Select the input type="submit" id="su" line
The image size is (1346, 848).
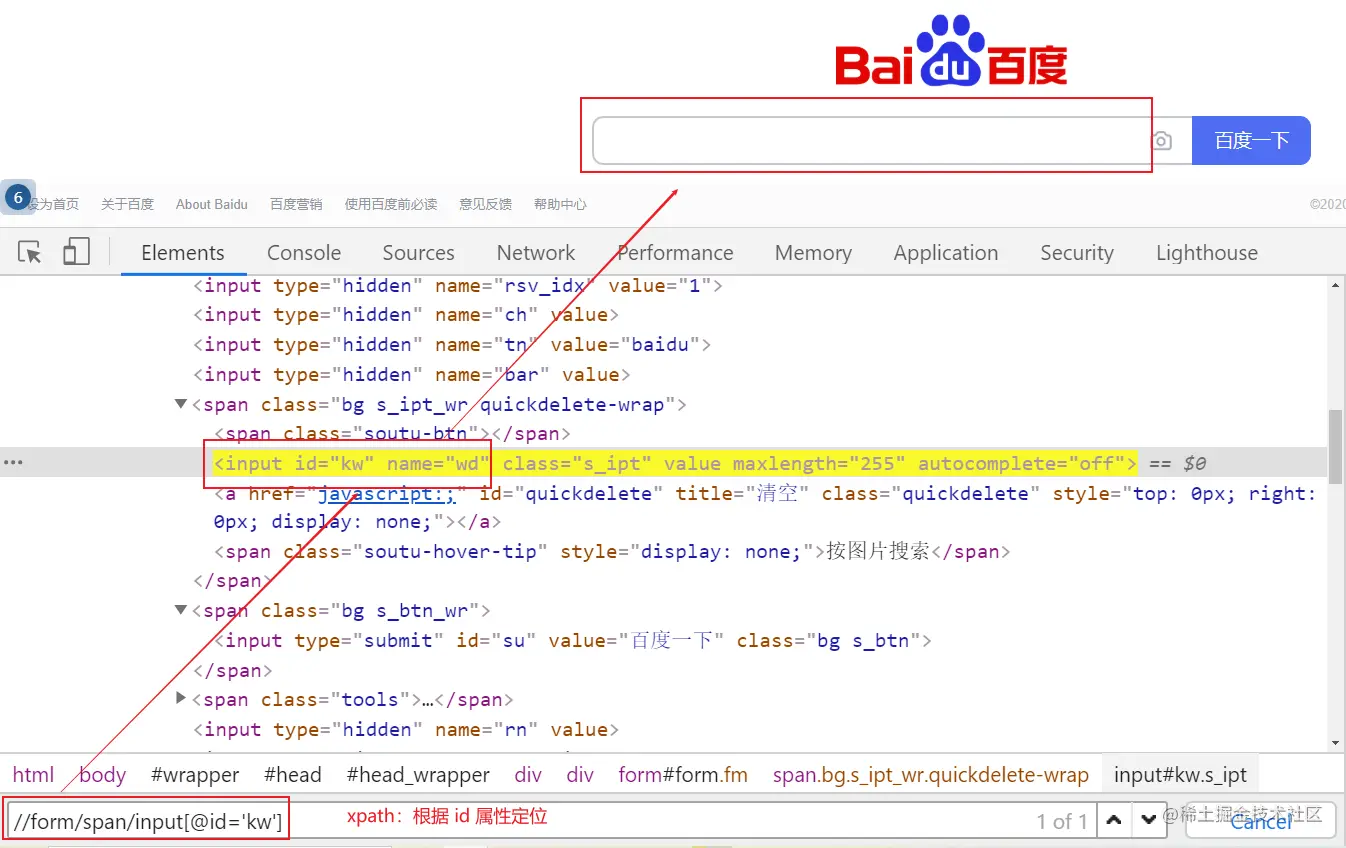[x=573, y=640]
